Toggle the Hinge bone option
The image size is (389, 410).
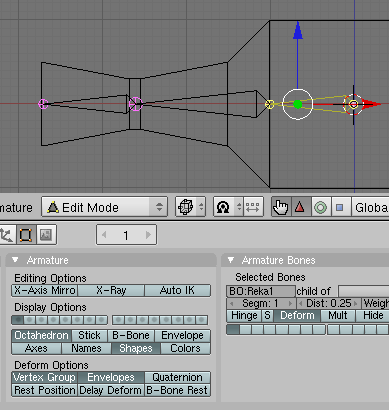click(x=244, y=316)
